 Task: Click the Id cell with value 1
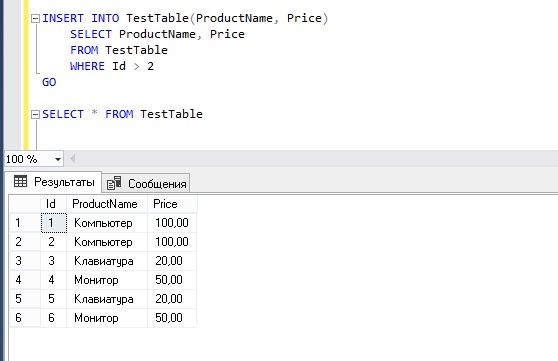coord(53,223)
